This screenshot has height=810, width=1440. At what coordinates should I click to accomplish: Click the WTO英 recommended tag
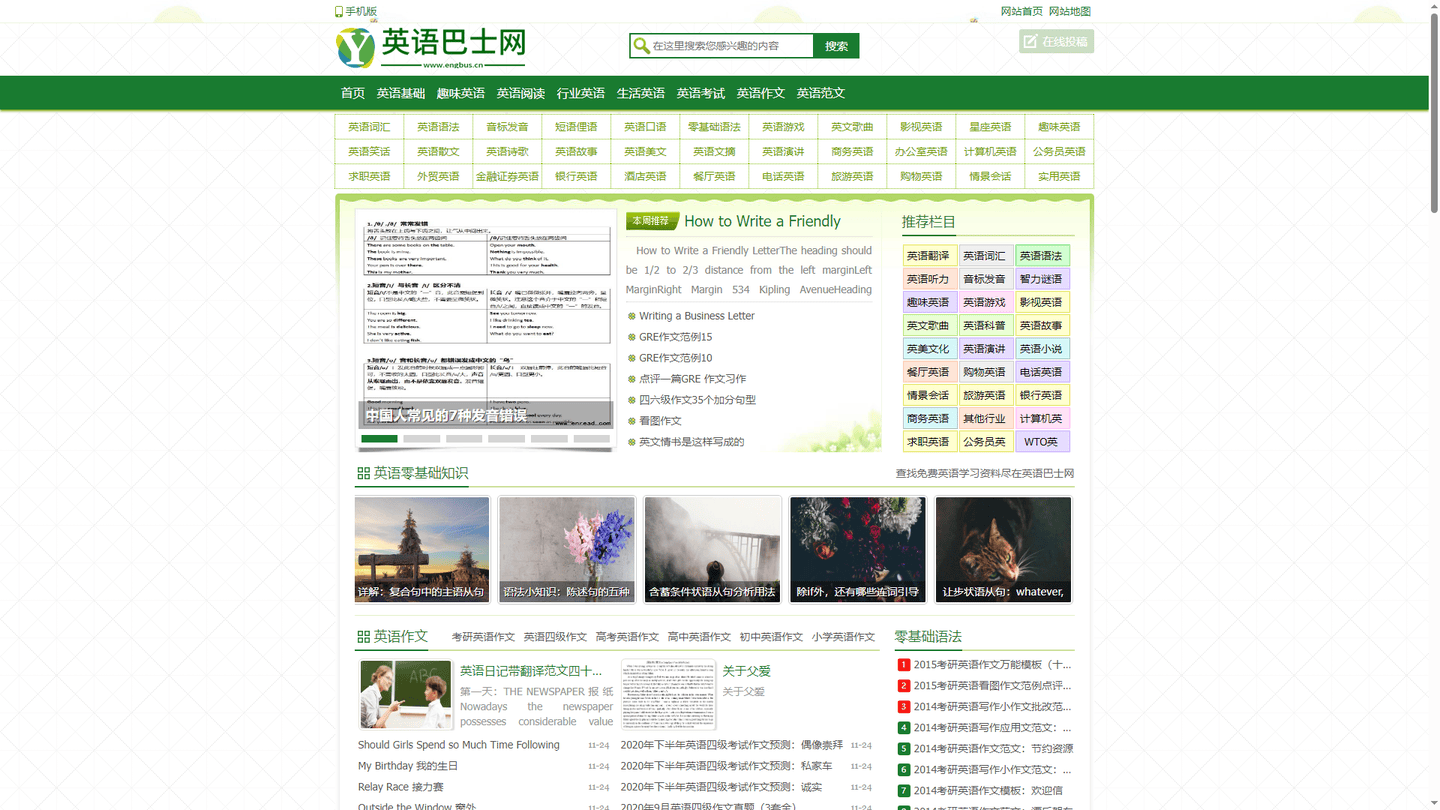(1042, 442)
